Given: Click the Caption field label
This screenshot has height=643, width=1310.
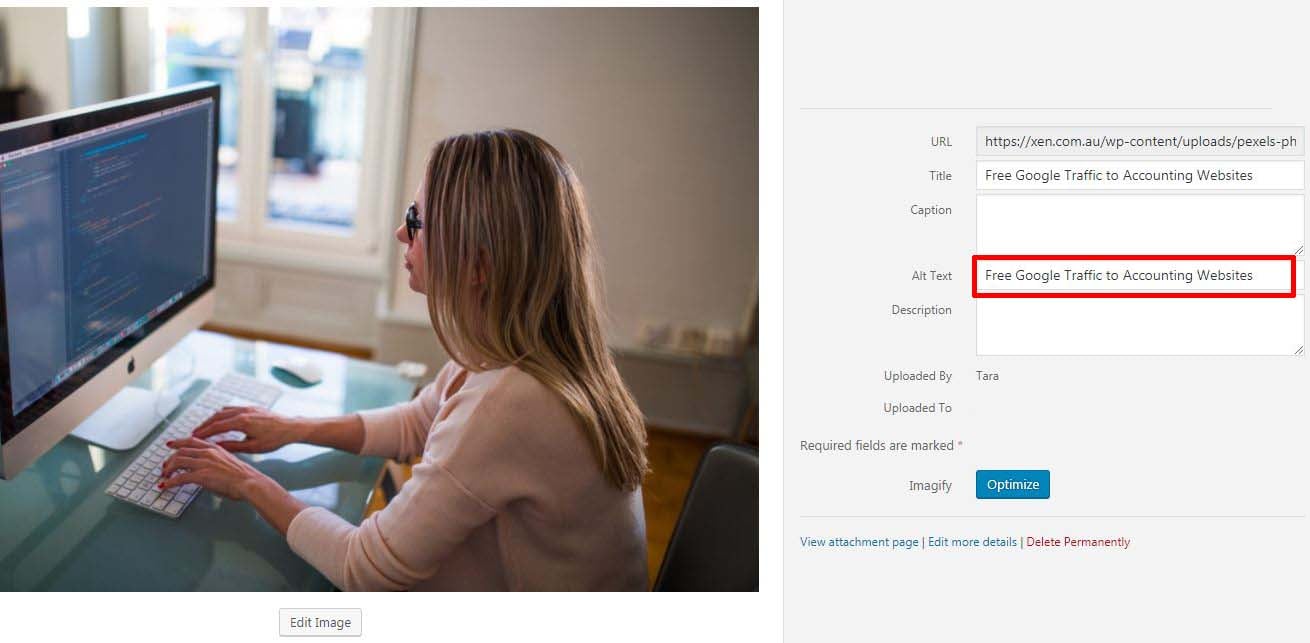Looking at the screenshot, I should pos(931,210).
